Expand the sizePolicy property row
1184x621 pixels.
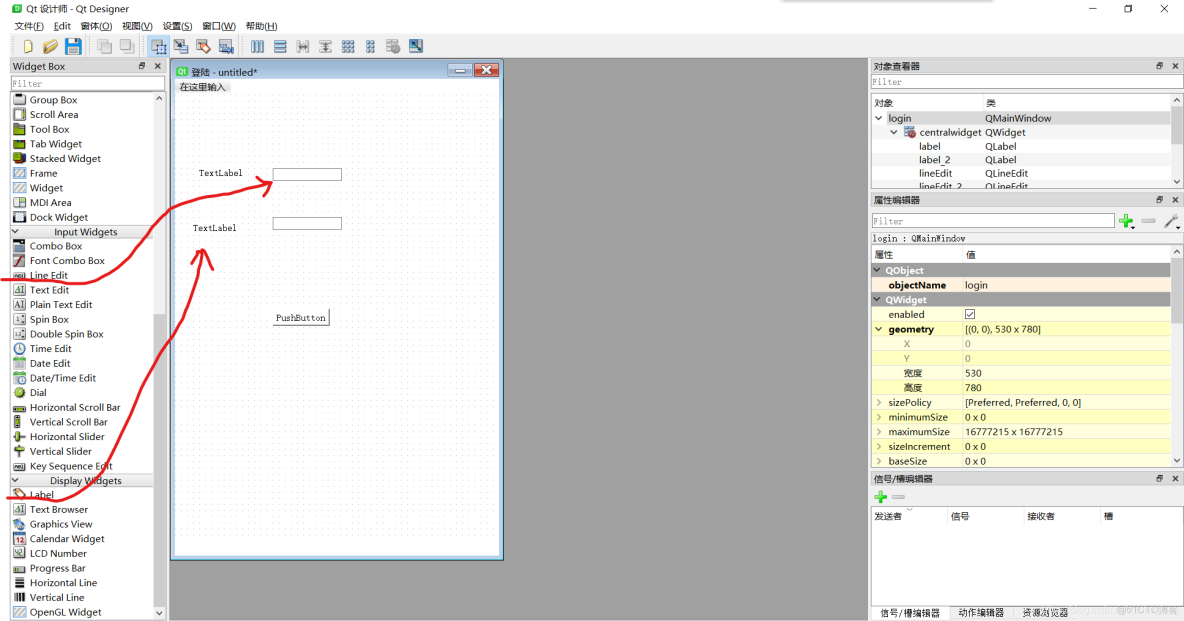click(x=877, y=402)
